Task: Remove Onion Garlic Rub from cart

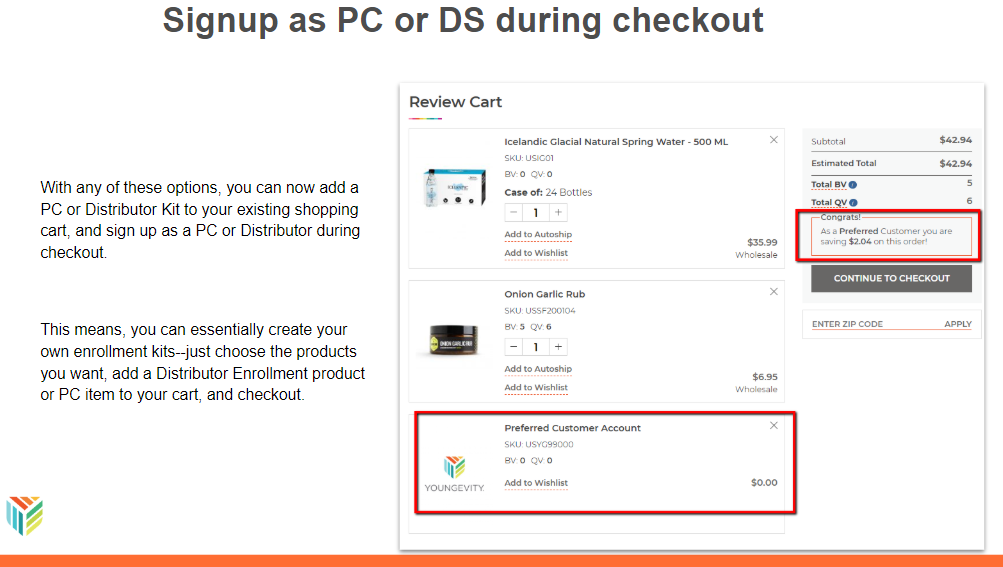Action: point(773,292)
